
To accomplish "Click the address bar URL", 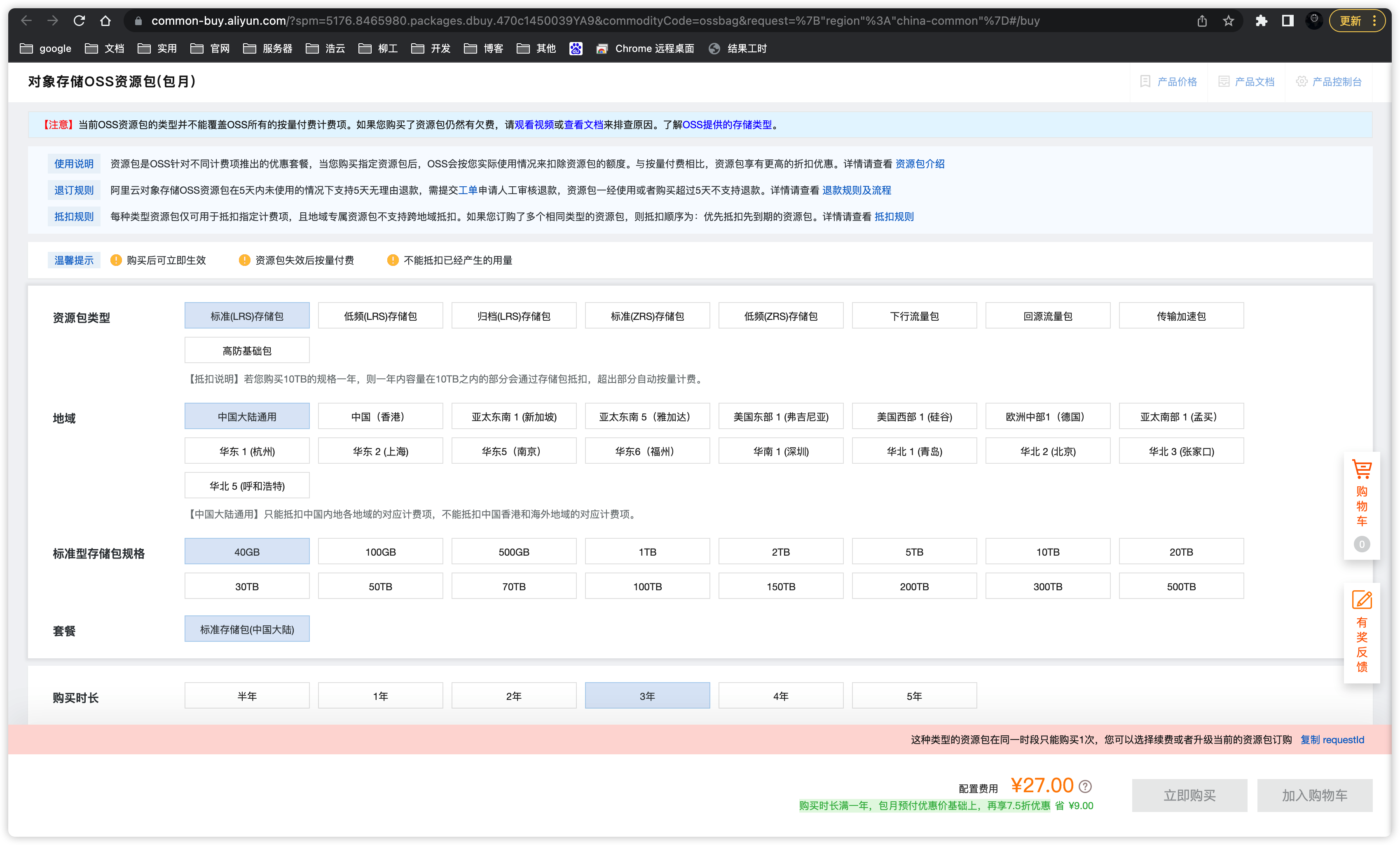I will [x=595, y=21].
